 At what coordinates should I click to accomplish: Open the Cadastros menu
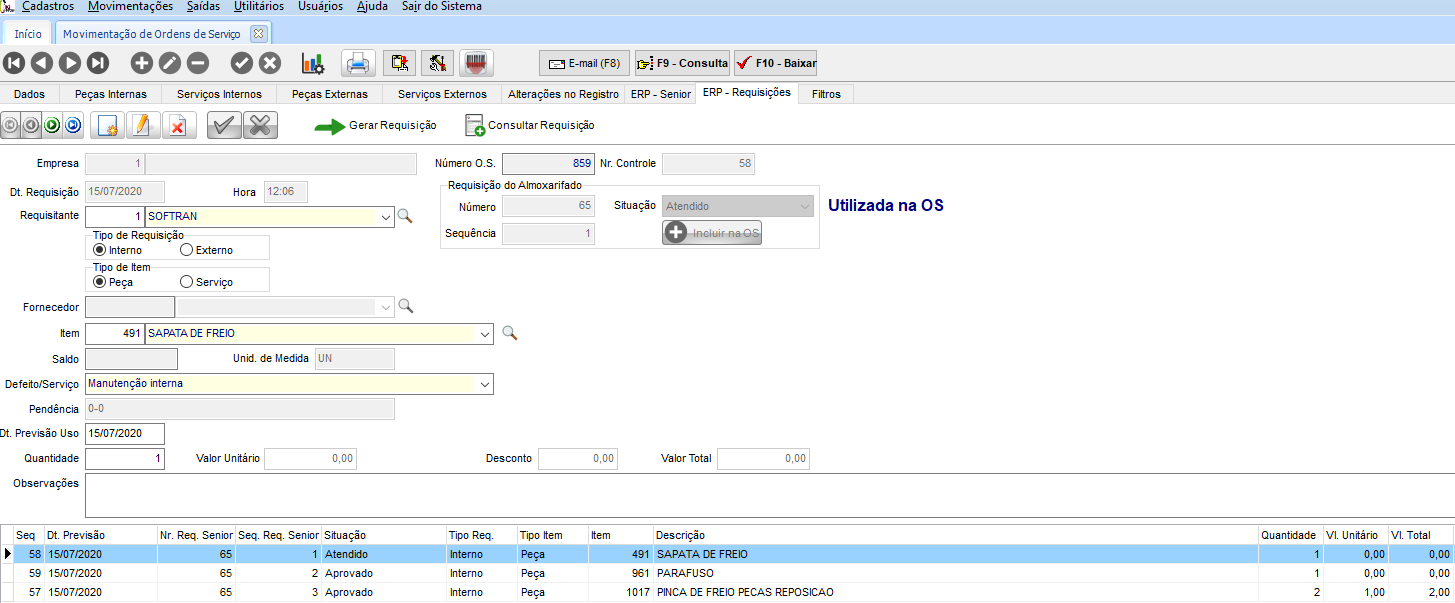tap(47, 6)
